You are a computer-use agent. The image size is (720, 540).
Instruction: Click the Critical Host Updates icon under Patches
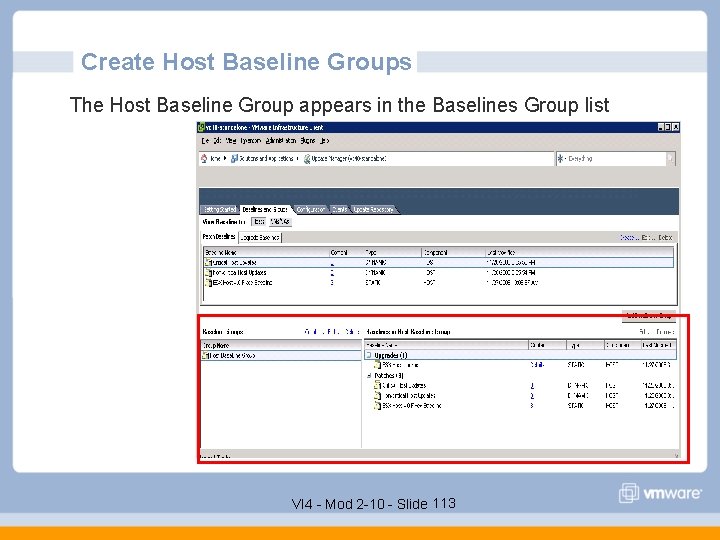pos(377,385)
